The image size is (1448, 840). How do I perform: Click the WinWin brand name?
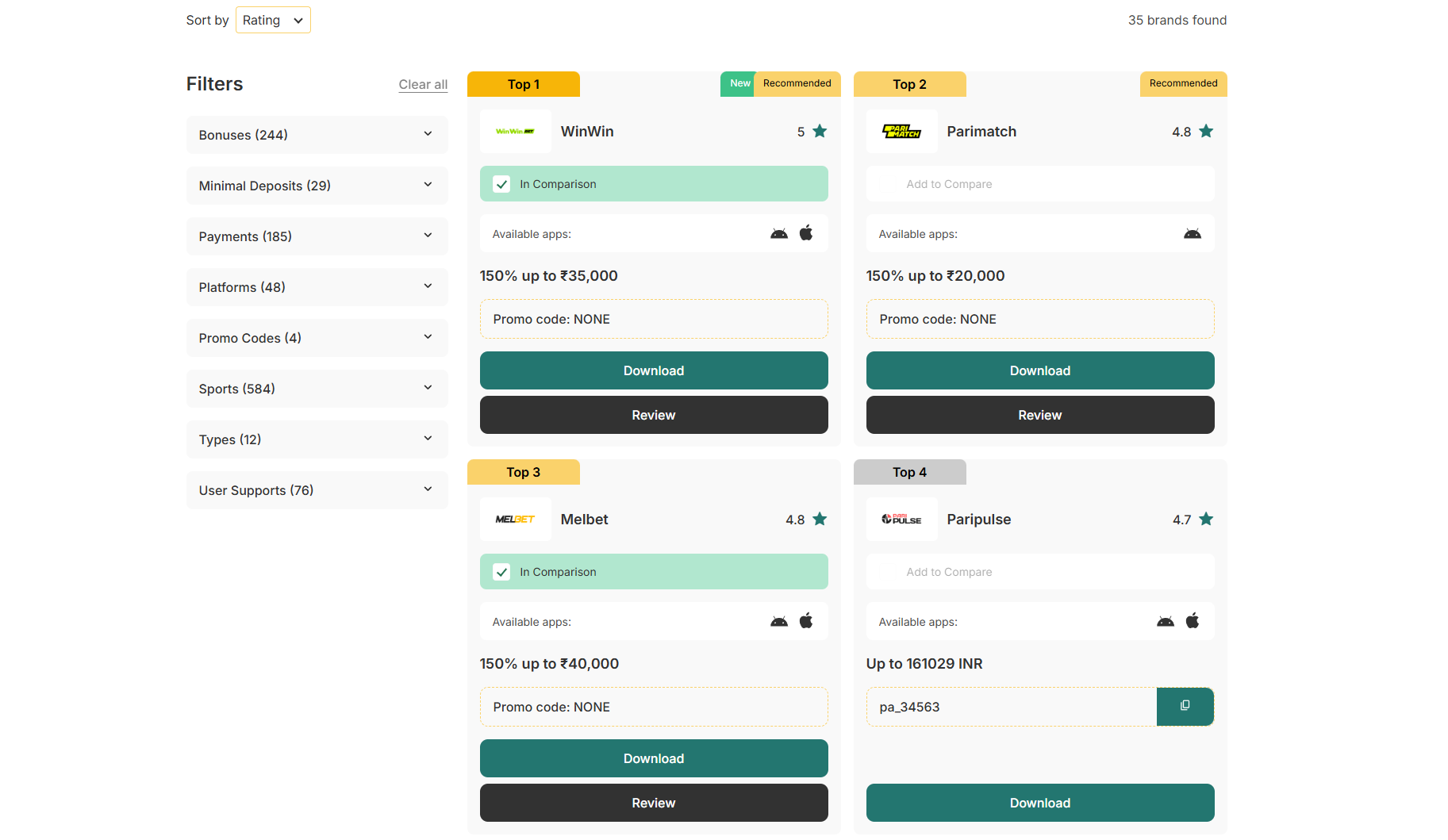click(x=587, y=132)
